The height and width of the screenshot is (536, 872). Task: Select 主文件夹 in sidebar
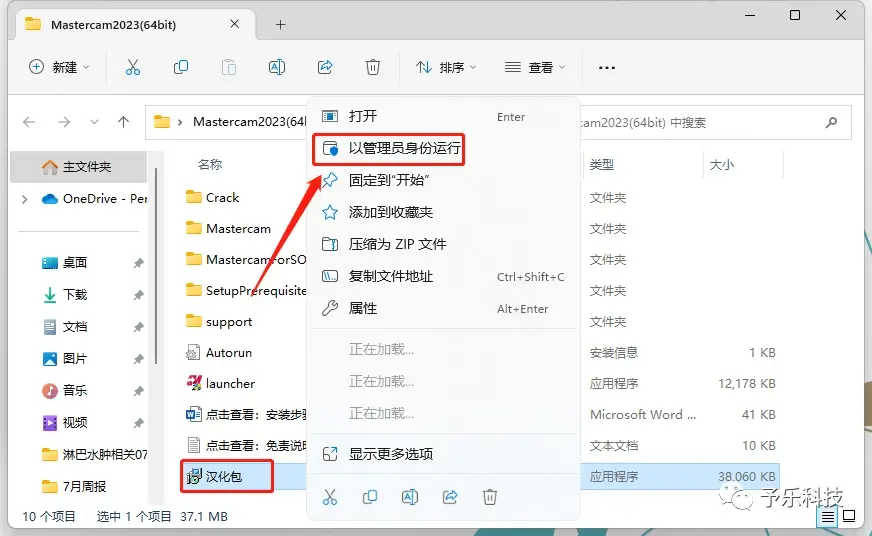pos(78,167)
